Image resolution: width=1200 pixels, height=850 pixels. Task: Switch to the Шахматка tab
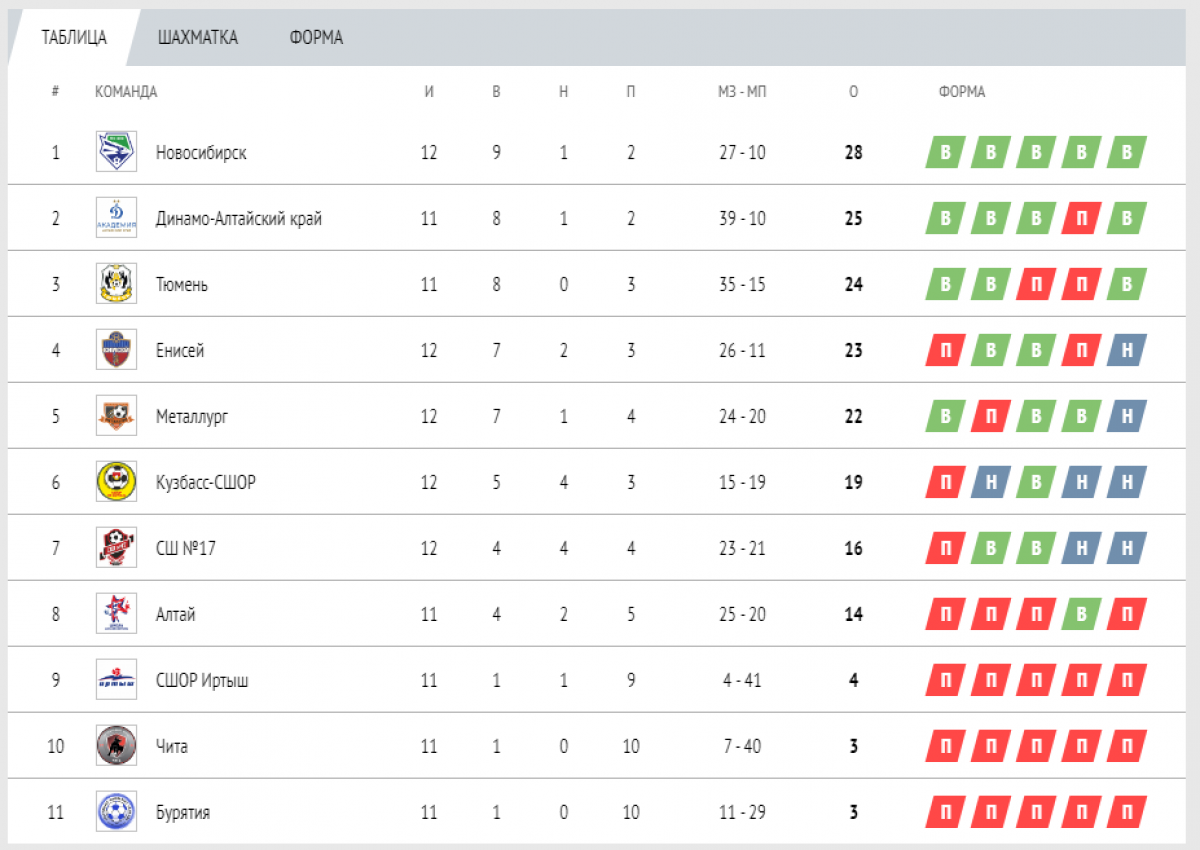[x=198, y=38]
